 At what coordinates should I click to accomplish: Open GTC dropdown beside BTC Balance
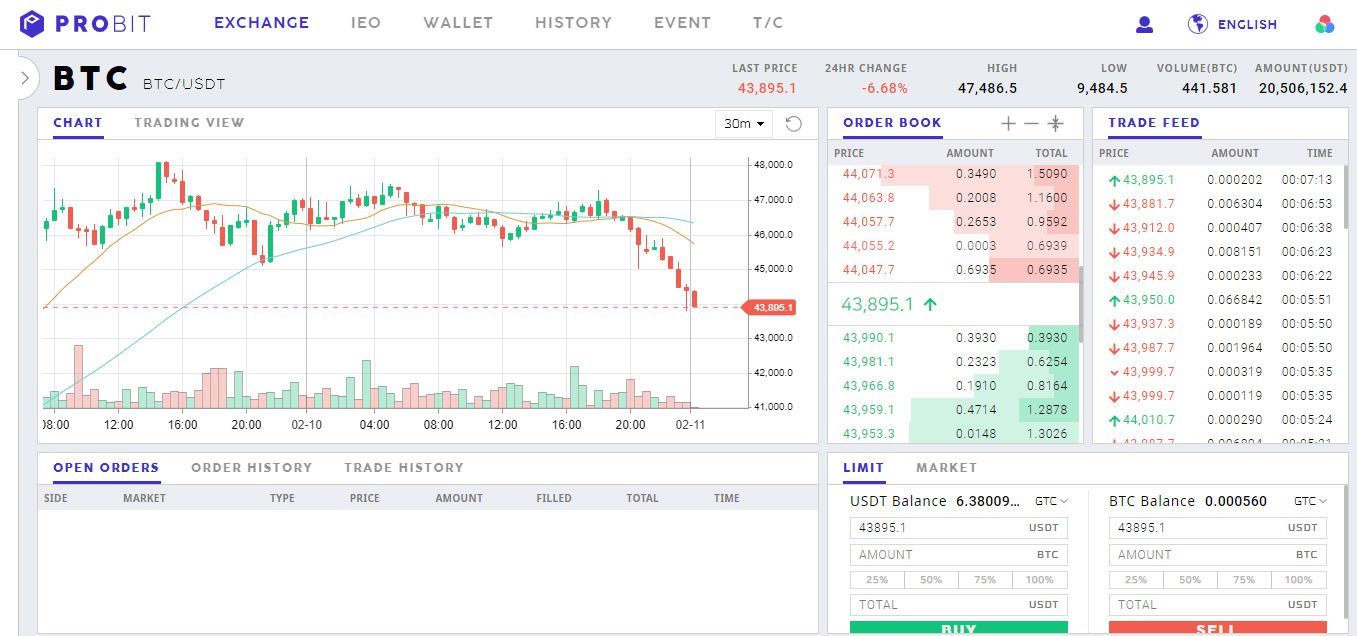(x=1310, y=501)
